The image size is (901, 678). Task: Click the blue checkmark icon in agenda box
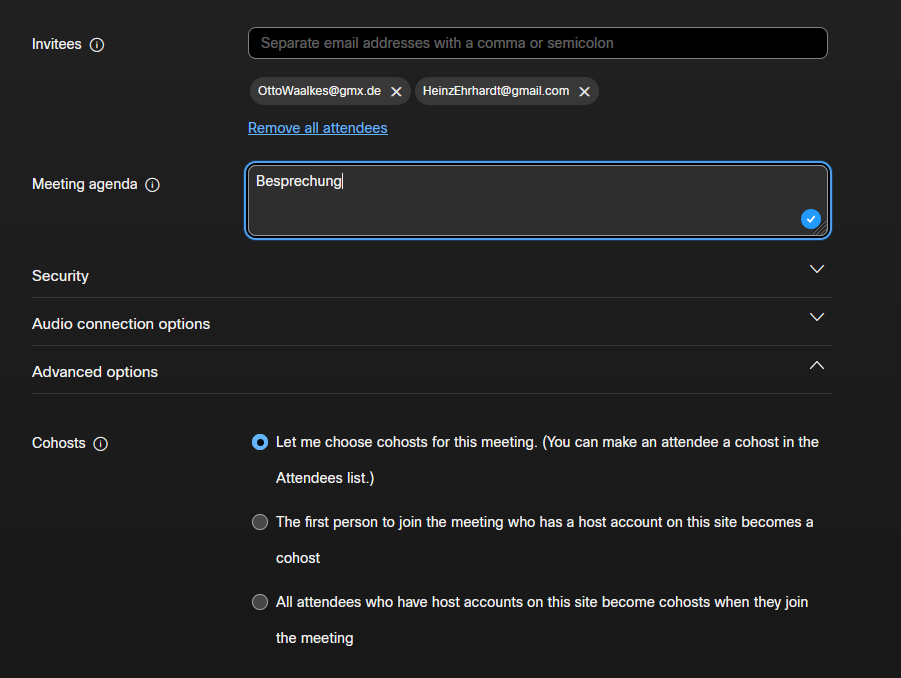pos(811,219)
